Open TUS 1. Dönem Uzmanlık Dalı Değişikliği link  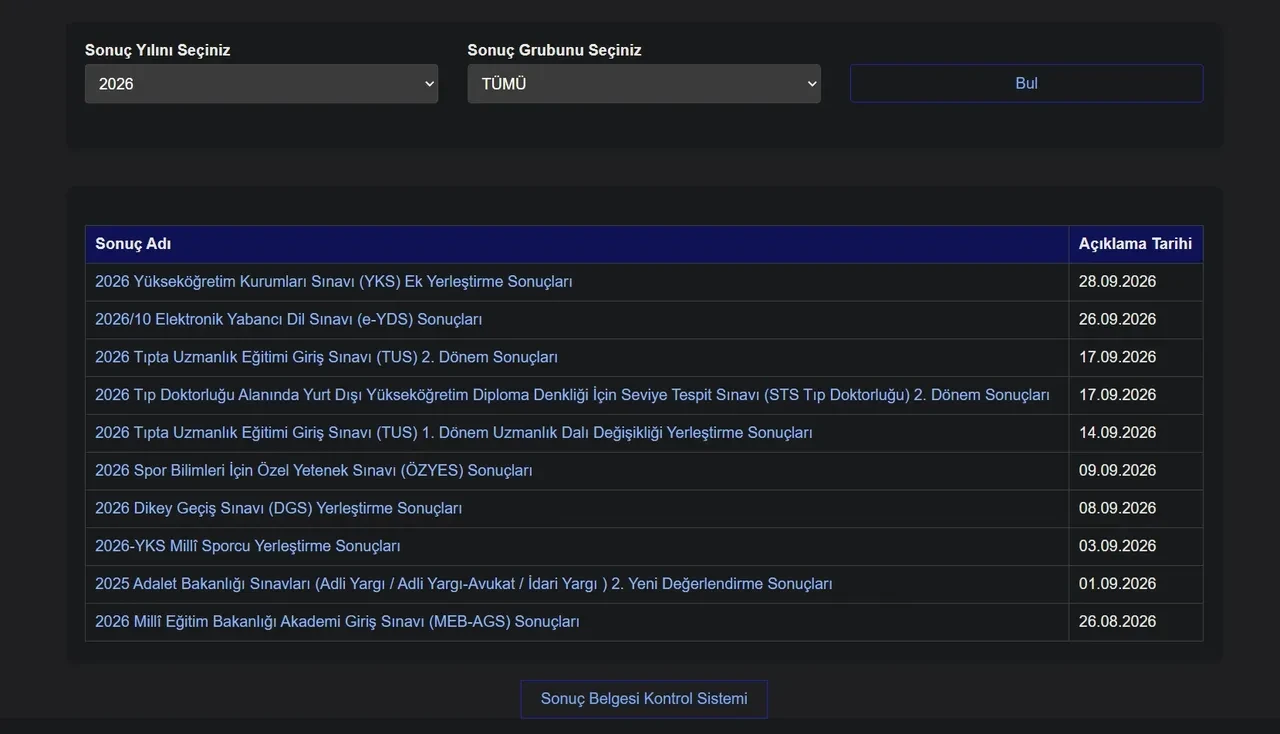click(454, 433)
